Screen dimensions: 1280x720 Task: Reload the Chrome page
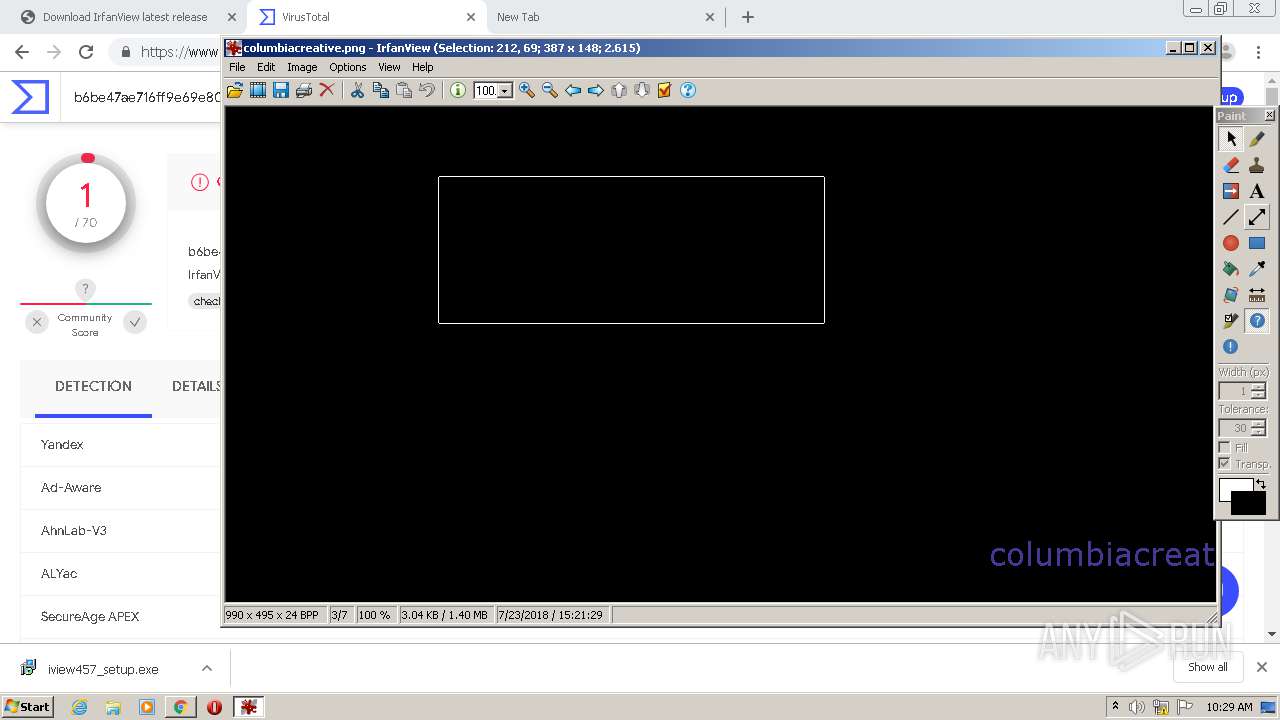tap(86, 52)
